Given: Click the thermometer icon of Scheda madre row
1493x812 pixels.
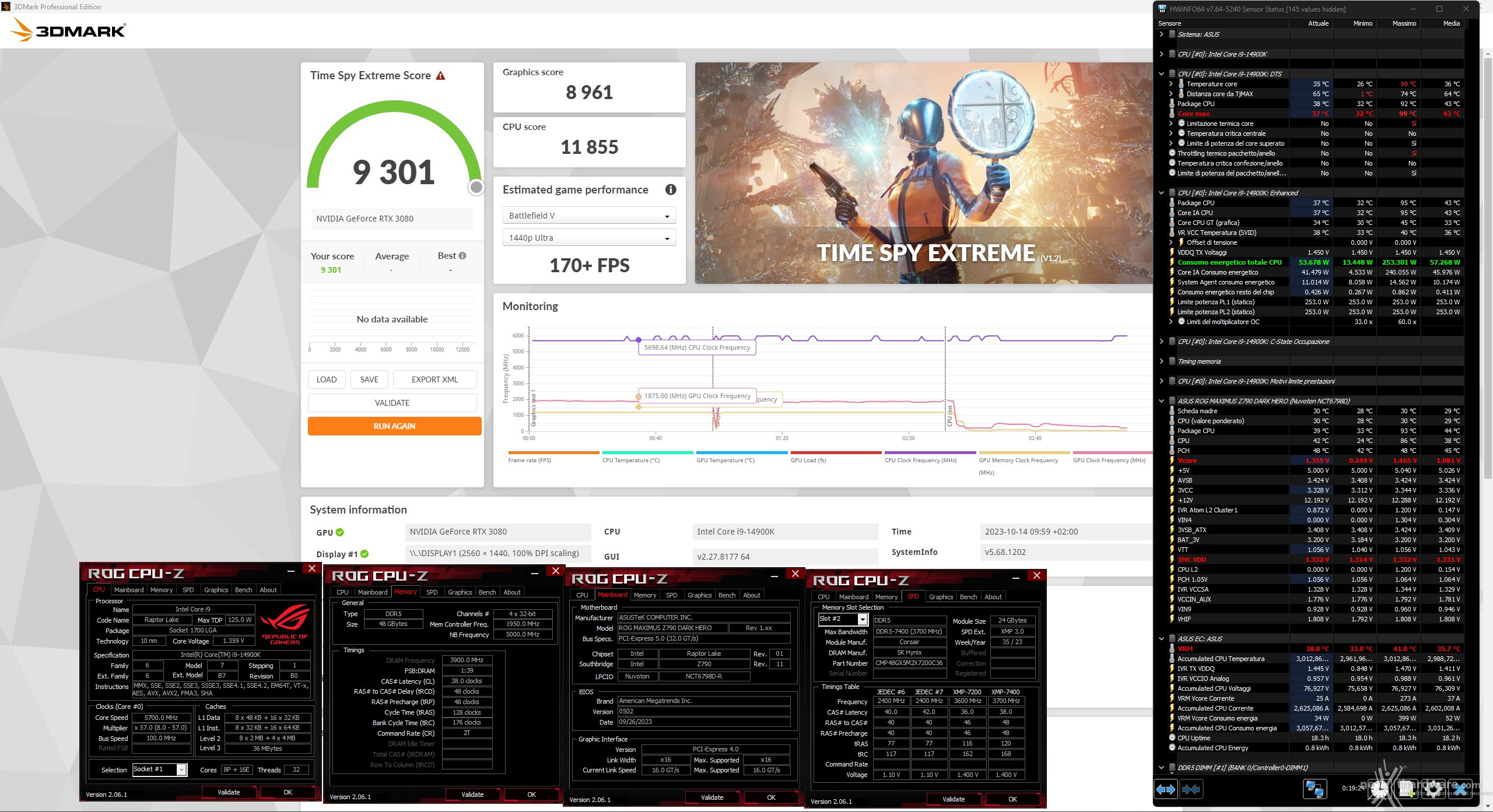Looking at the screenshot, I should 1172,411.
